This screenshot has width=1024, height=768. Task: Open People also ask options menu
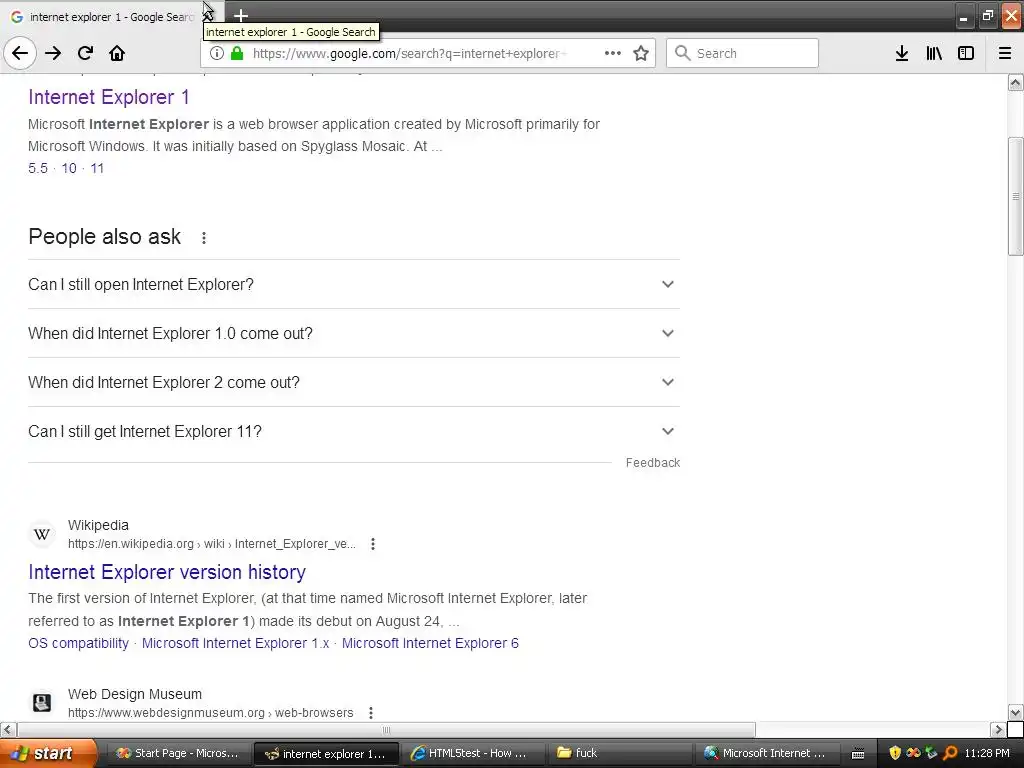[x=204, y=238]
